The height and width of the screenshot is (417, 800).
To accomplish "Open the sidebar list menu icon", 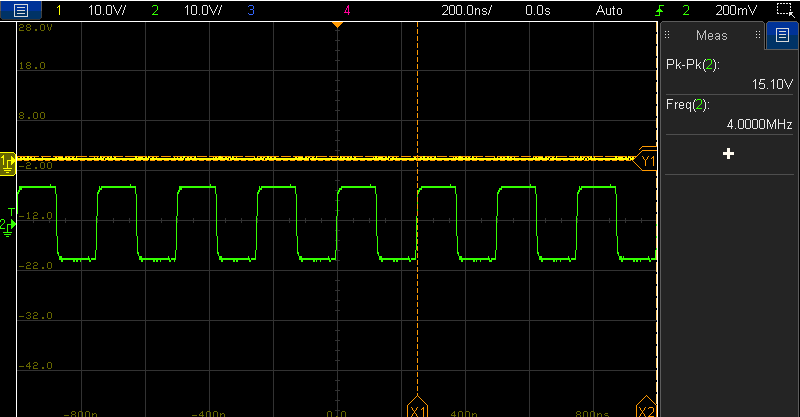I will coord(782,35).
